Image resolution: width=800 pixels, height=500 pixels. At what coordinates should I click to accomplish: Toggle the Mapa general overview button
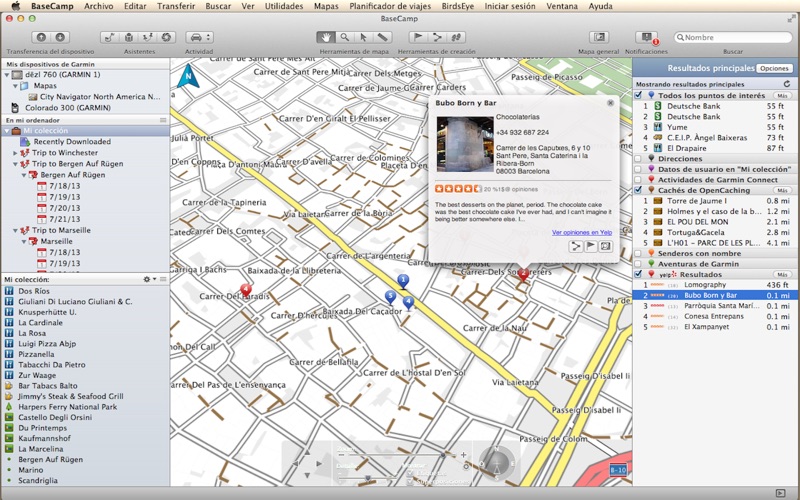point(599,37)
